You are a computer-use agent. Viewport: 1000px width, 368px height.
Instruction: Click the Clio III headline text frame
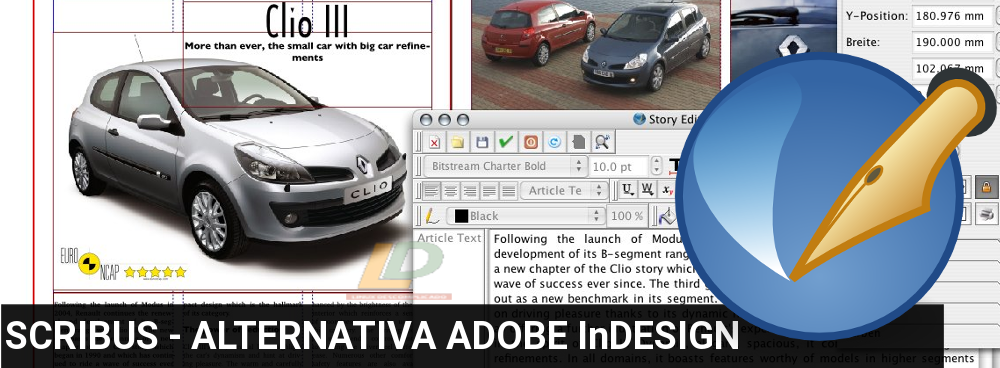(307, 21)
